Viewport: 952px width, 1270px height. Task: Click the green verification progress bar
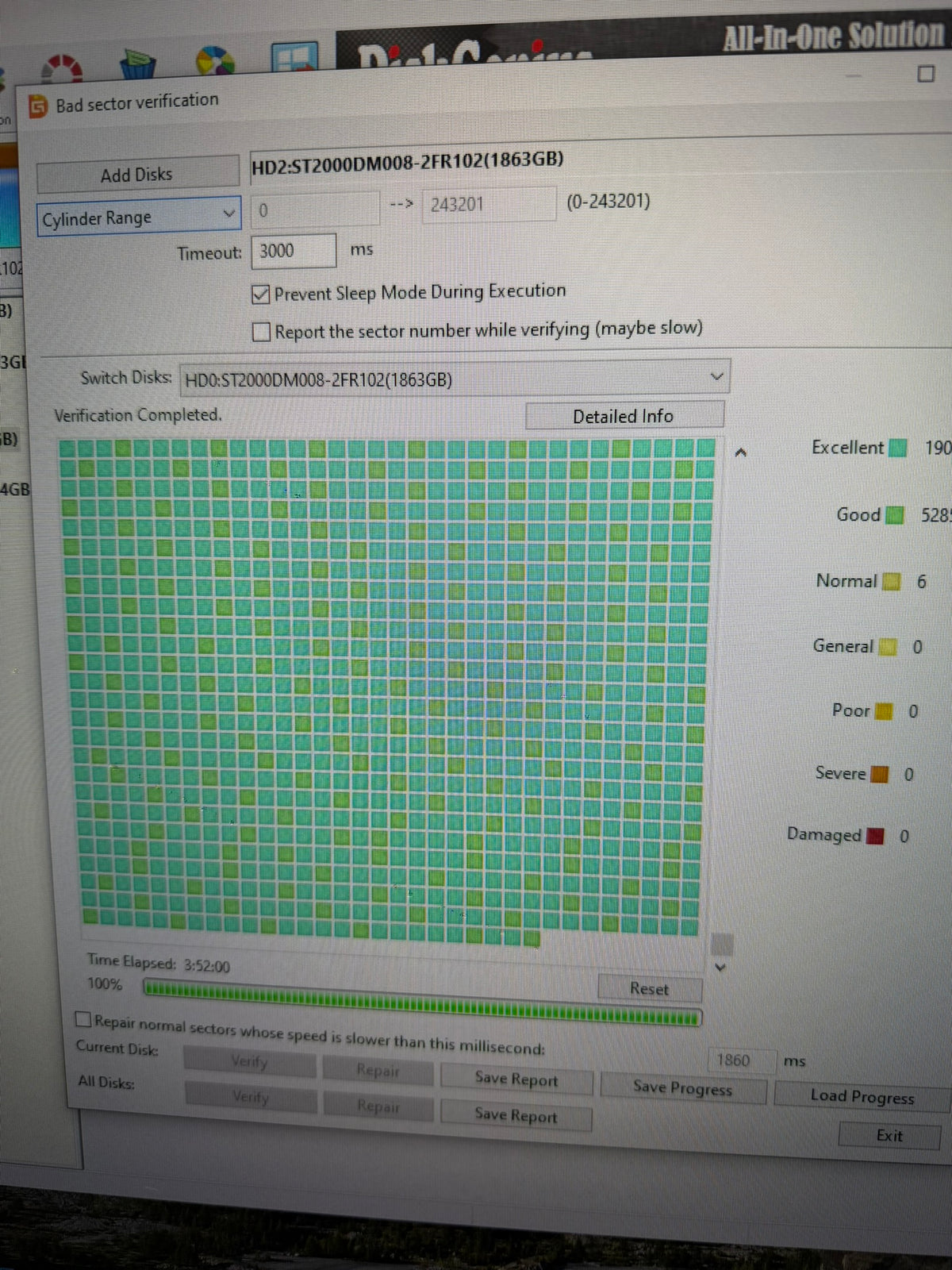click(422, 1003)
